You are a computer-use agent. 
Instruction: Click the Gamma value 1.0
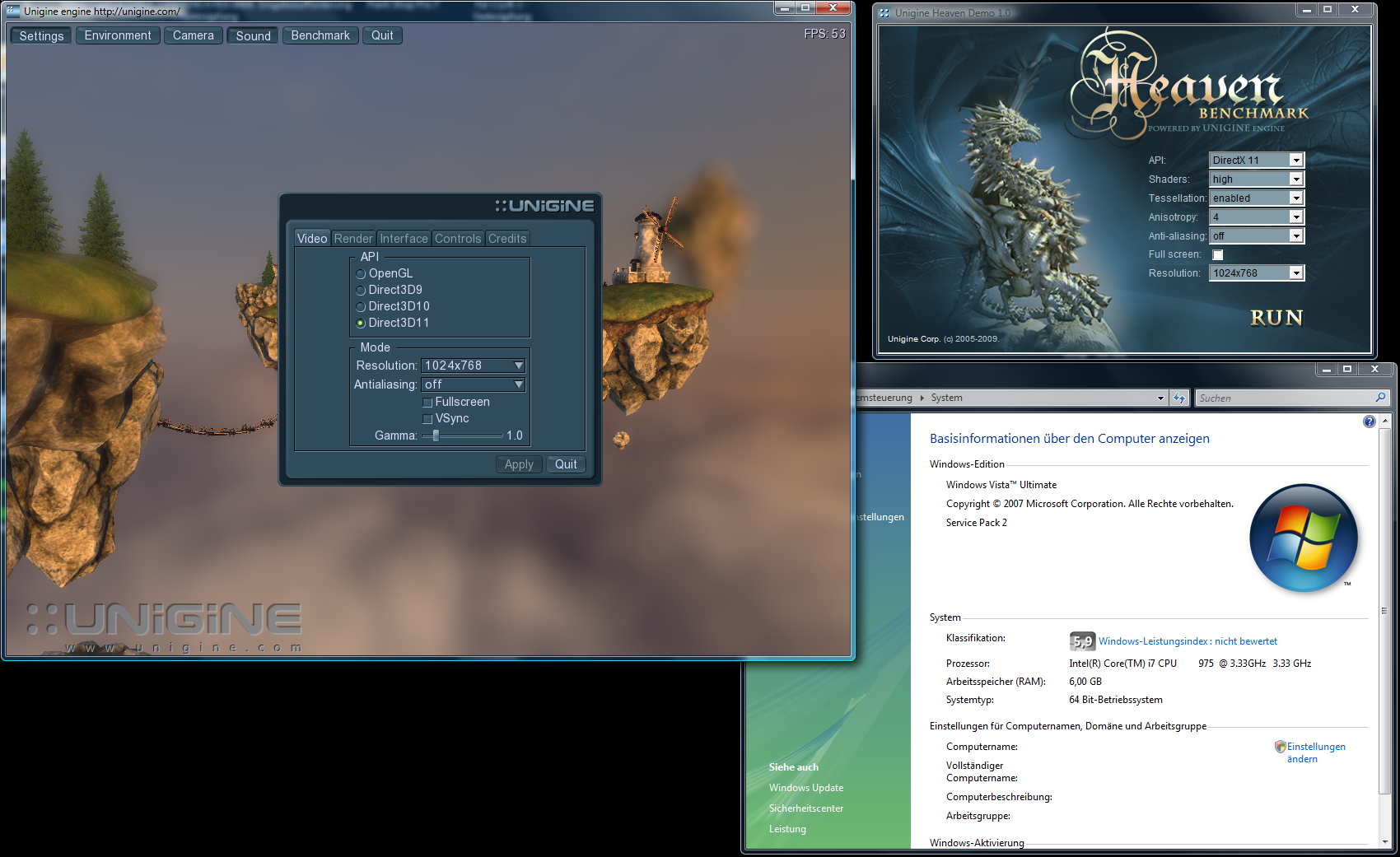(515, 435)
